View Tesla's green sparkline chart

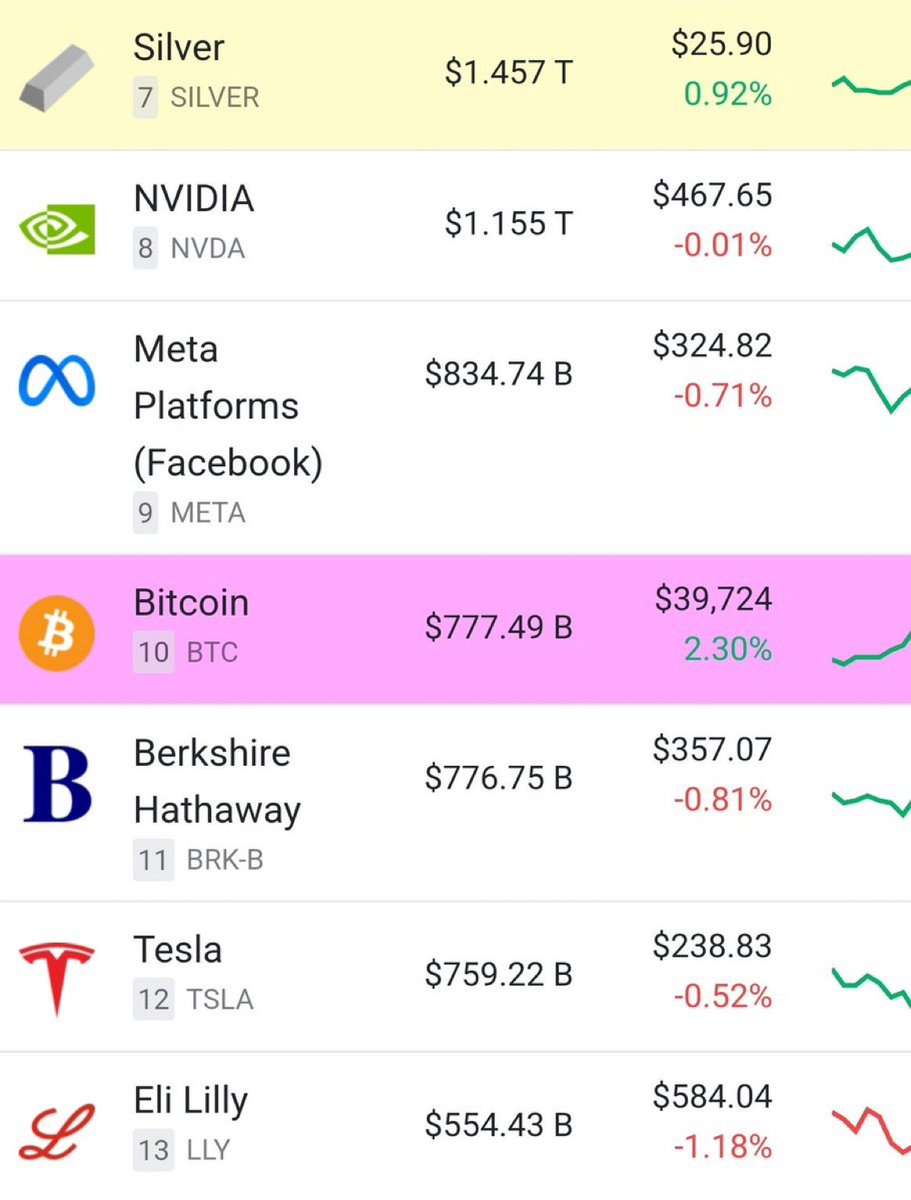tap(871, 985)
